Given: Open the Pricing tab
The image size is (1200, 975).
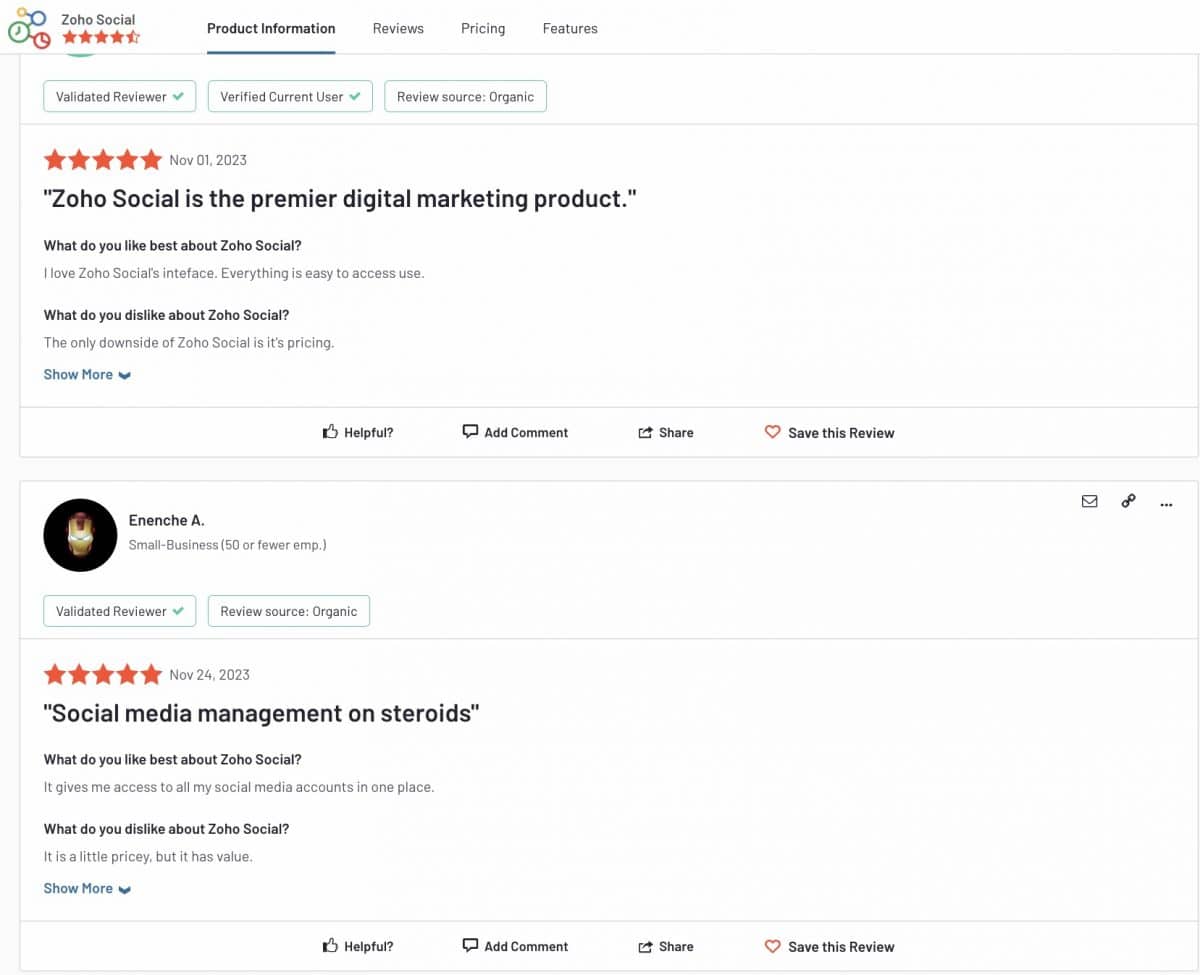Looking at the screenshot, I should 483,28.
